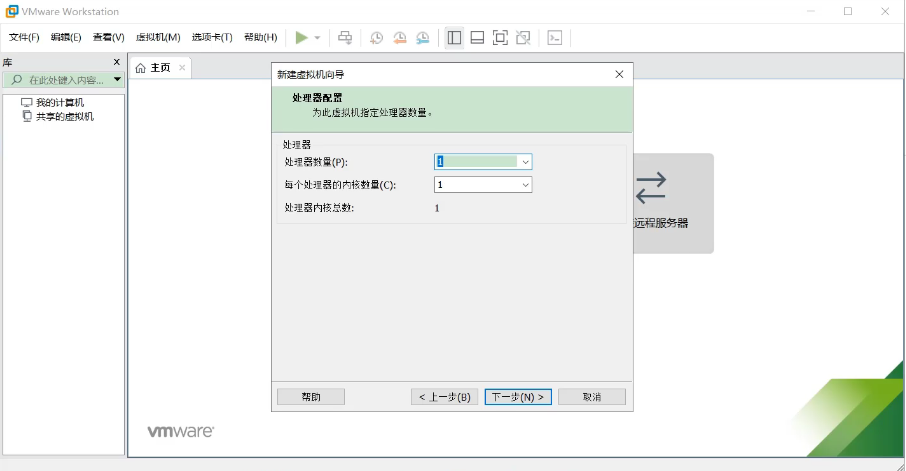Open the 编辑(E) menu
906x471 pixels.
pyautogui.click(x=66, y=38)
